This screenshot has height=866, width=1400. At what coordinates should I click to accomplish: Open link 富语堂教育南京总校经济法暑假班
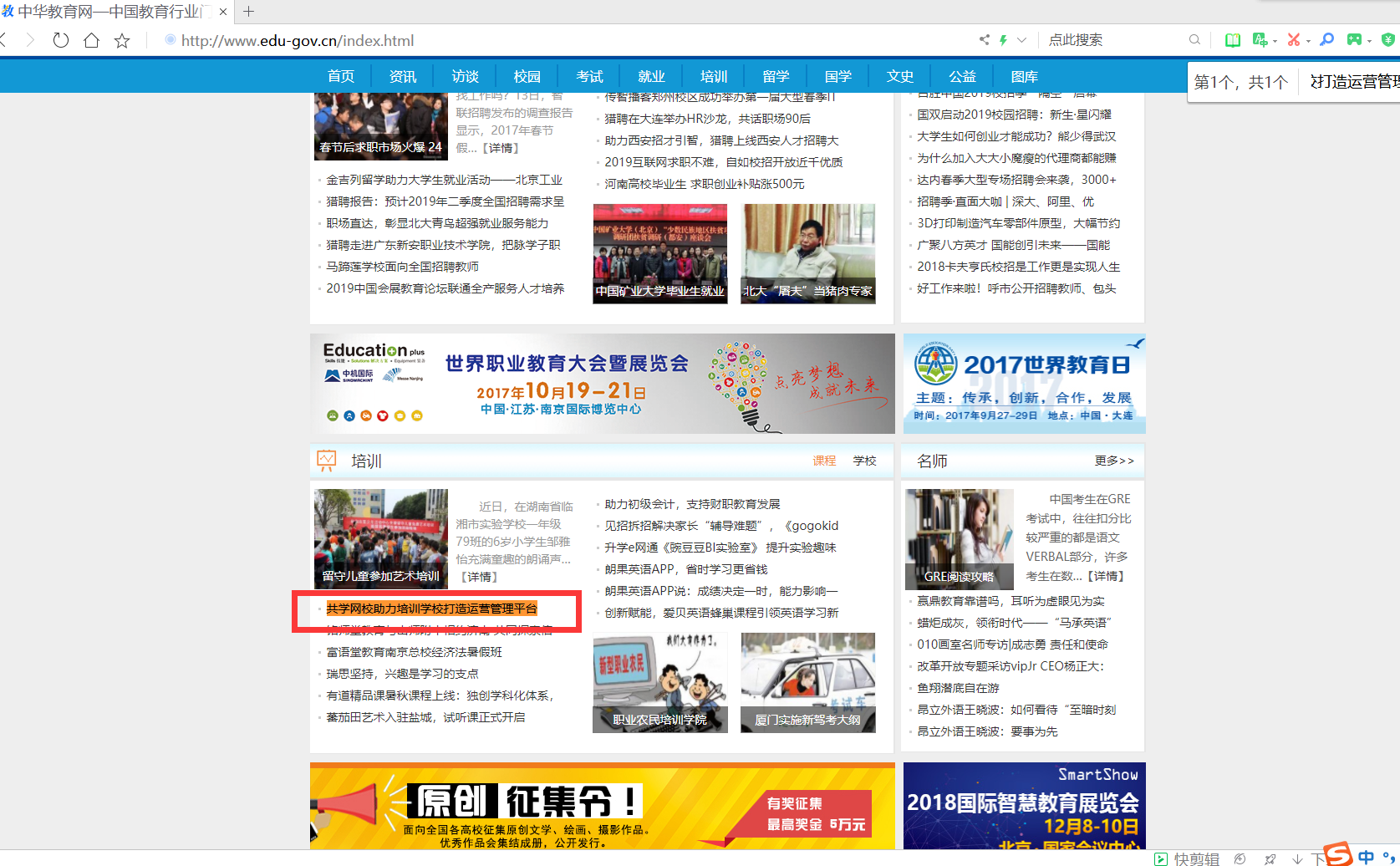(x=415, y=652)
